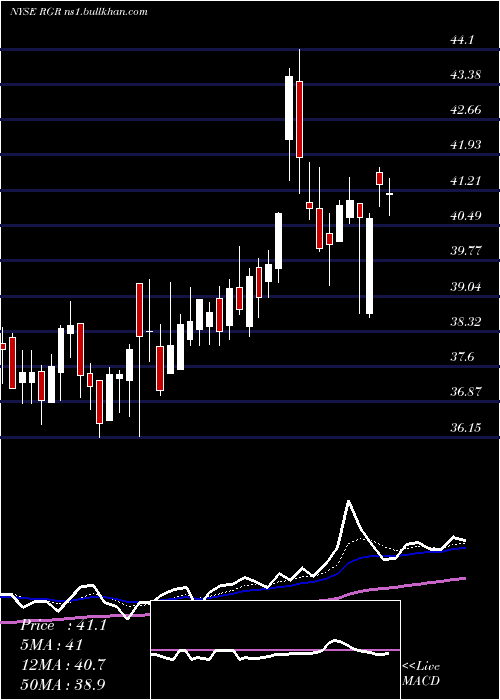Click the pink 50MA line at right end
Image resolution: width=500 pixels, height=700 pixels.
(x=464, y=578)
